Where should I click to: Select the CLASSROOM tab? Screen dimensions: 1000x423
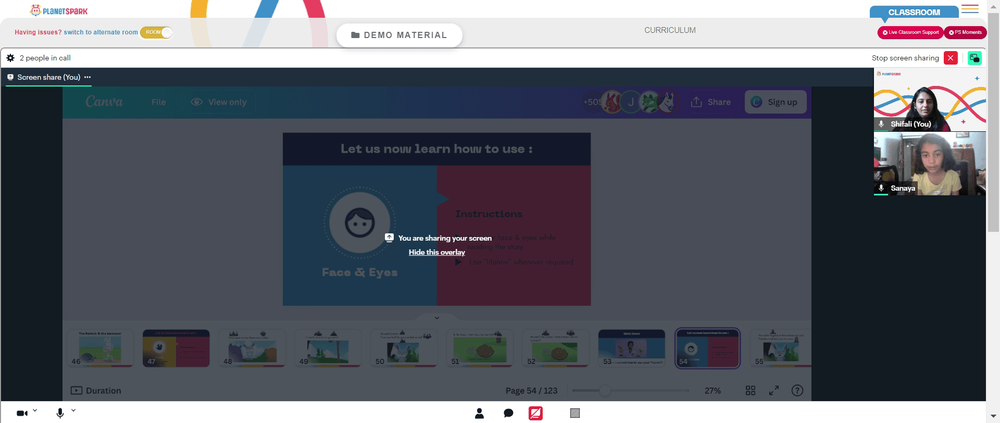tap(914, 12)
